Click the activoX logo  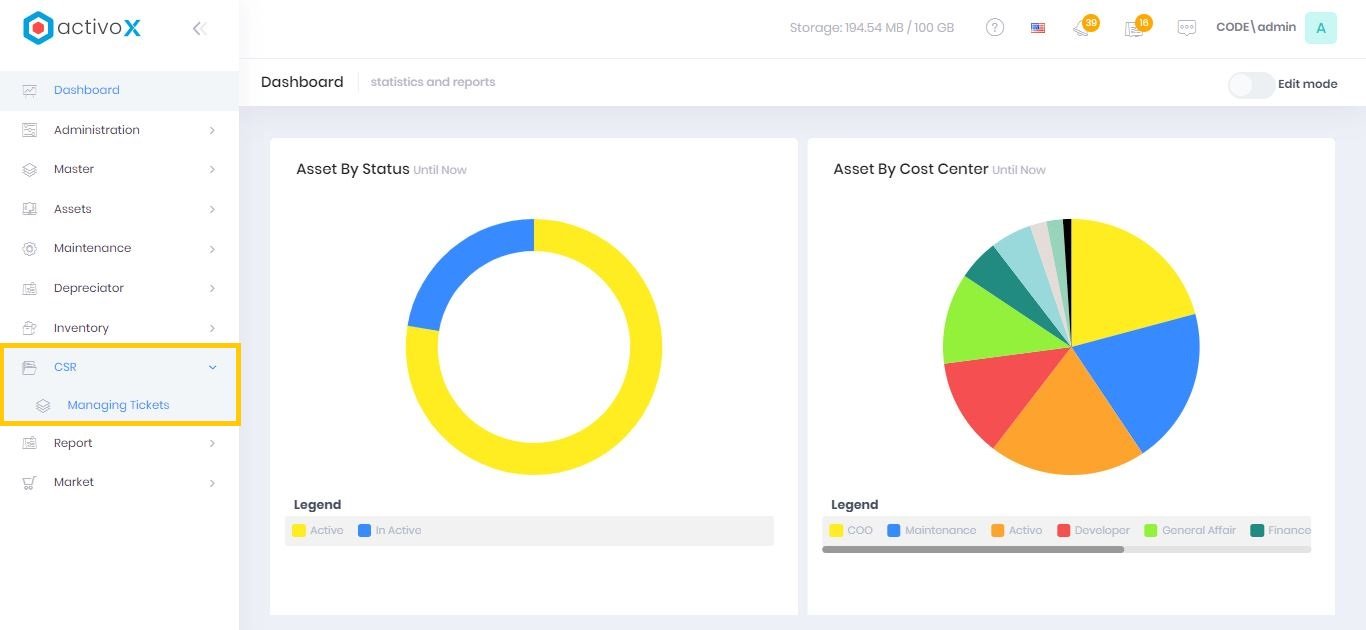(82, 28)
